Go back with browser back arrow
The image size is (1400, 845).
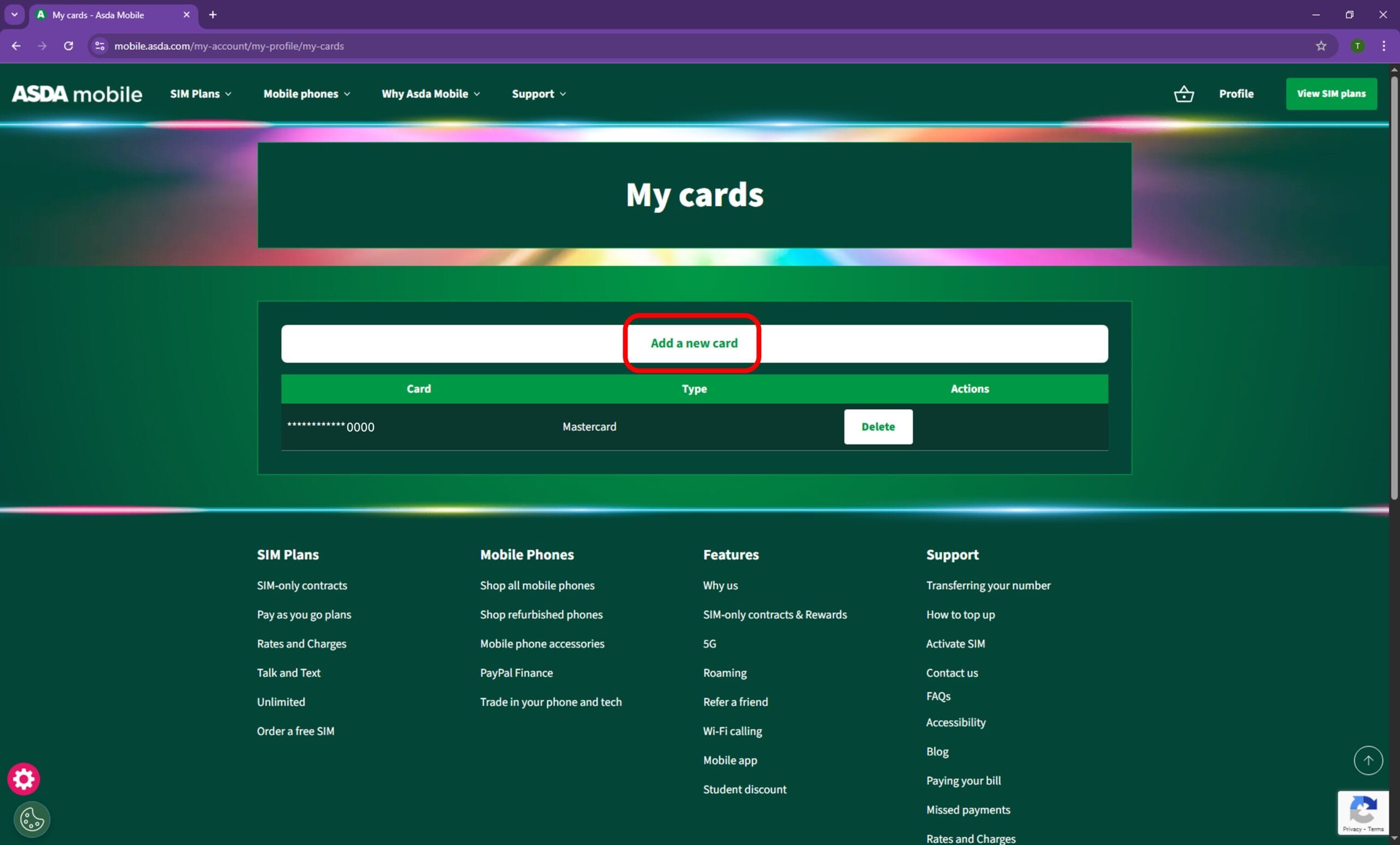(x=16, y=46)
